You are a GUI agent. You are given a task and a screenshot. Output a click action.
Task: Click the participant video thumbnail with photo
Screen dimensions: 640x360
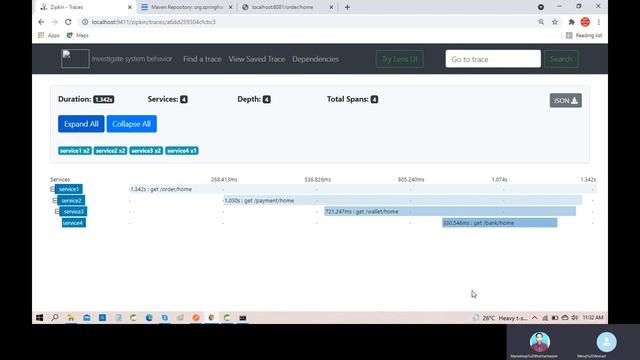click(x=540, y=342)
